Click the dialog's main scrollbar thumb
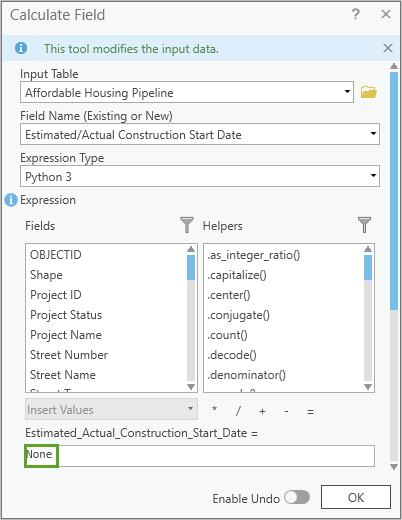Viewport: 402px width, 520px height. 394,191
